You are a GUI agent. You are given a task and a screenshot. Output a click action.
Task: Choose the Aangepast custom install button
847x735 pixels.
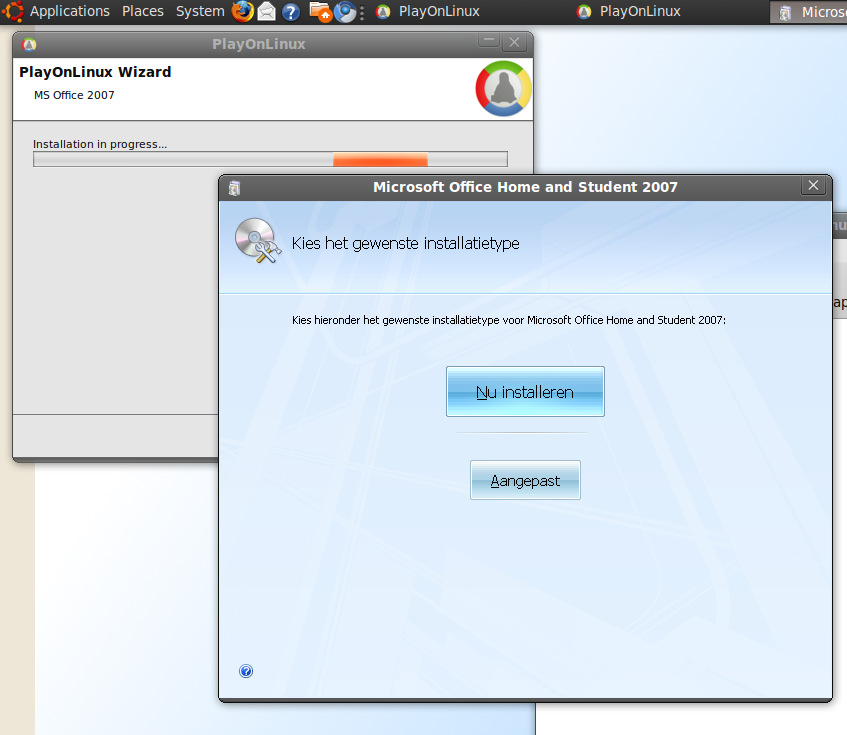tap(525, 480)
